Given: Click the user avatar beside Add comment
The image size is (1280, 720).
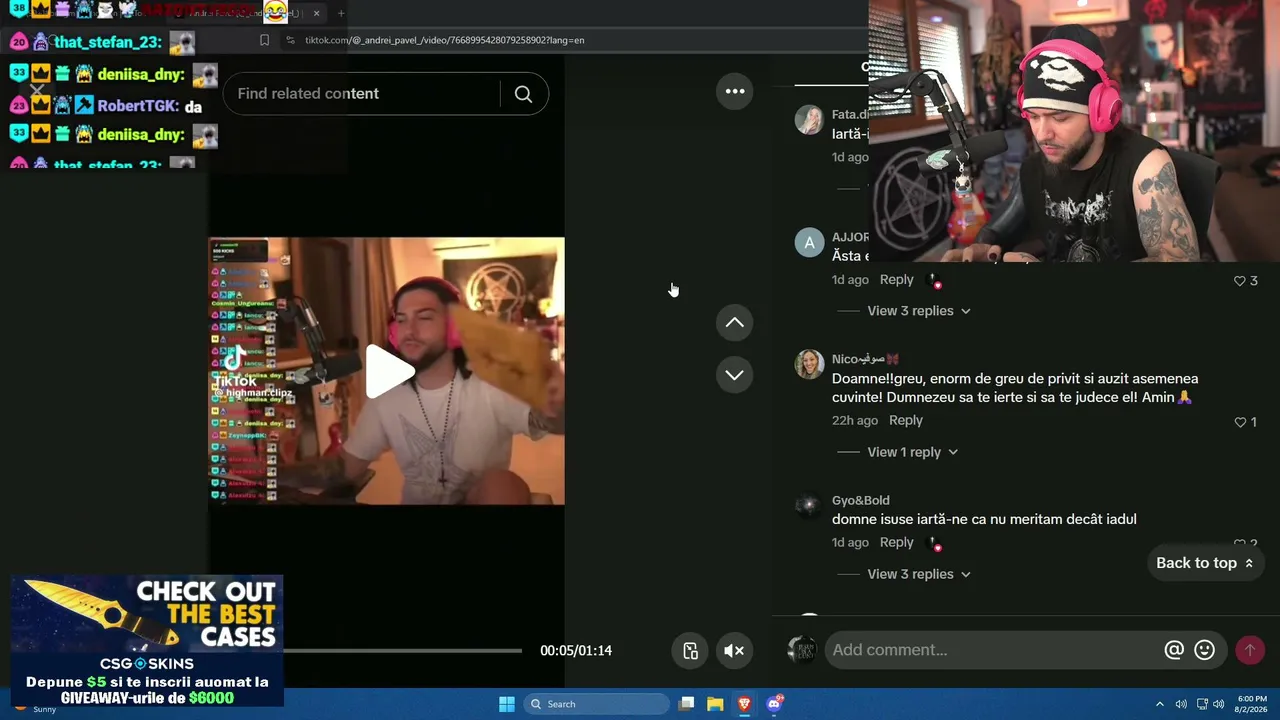Looking at the screenshot, I should (802, 650).
